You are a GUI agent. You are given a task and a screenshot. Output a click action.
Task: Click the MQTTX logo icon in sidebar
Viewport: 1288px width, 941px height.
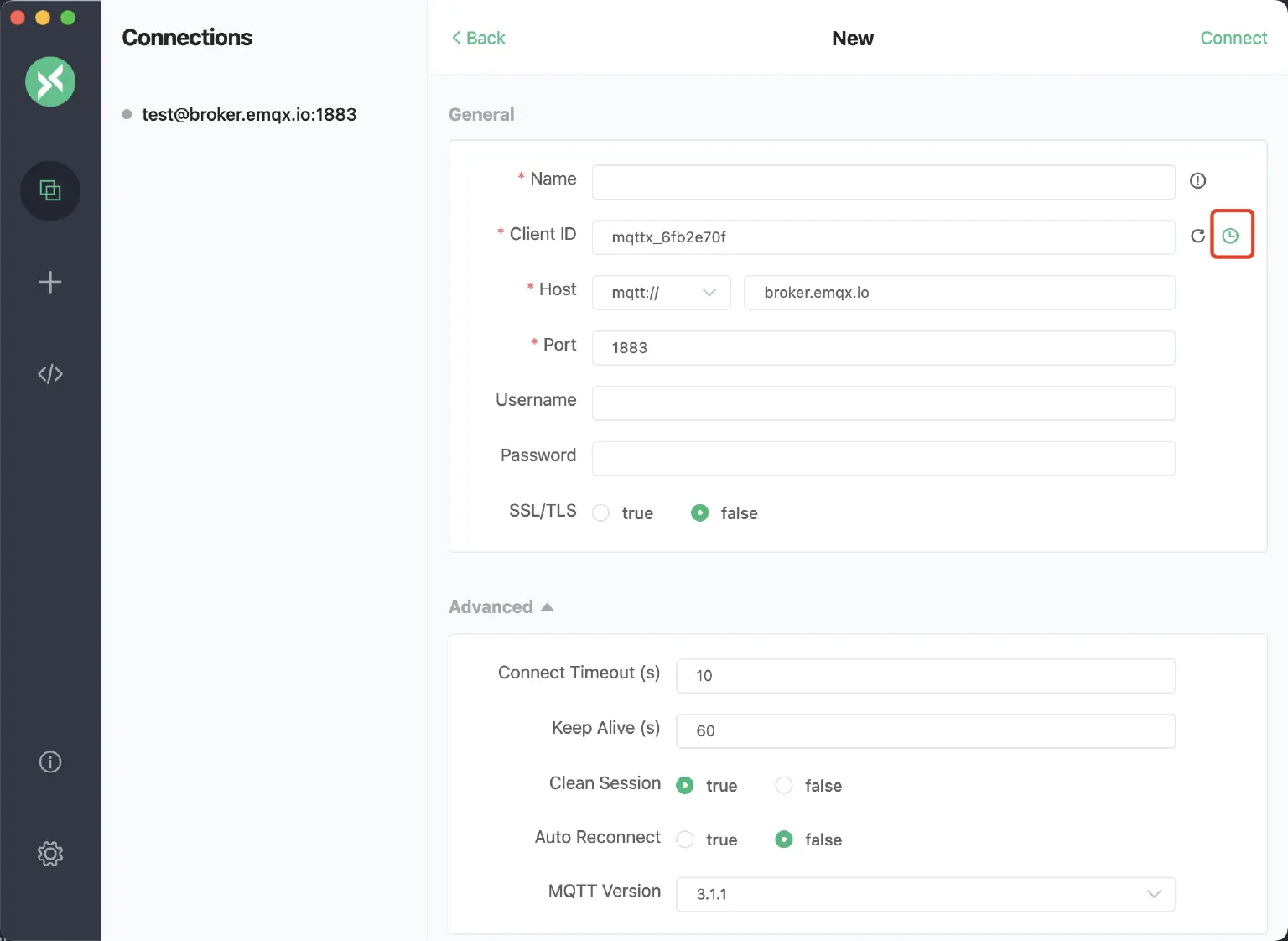click(50, 81)
